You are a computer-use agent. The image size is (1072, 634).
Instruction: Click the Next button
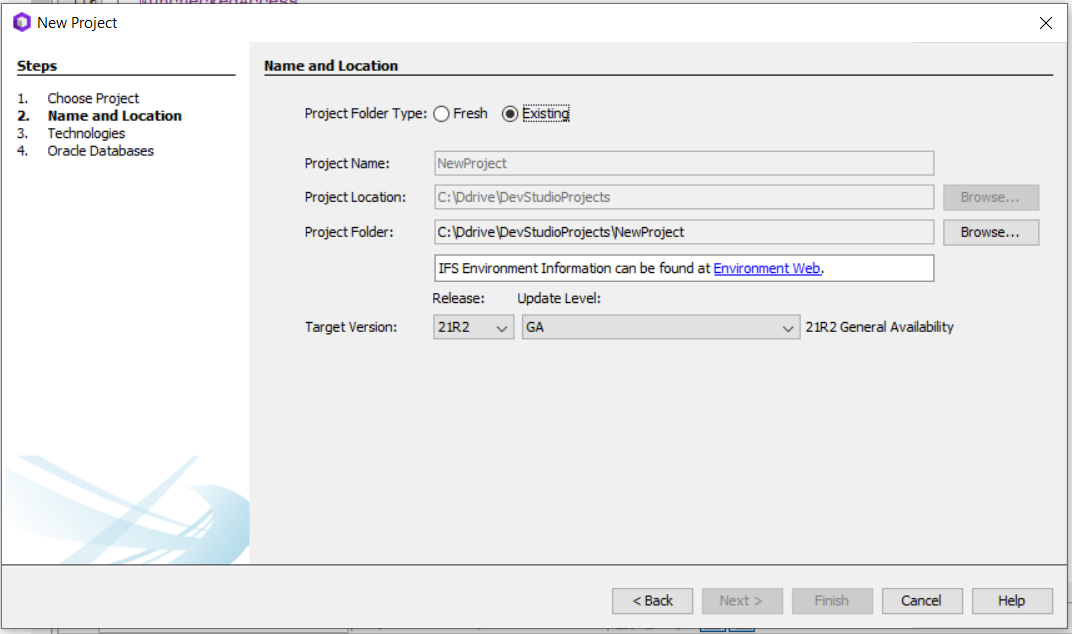[x=742, y=600]
